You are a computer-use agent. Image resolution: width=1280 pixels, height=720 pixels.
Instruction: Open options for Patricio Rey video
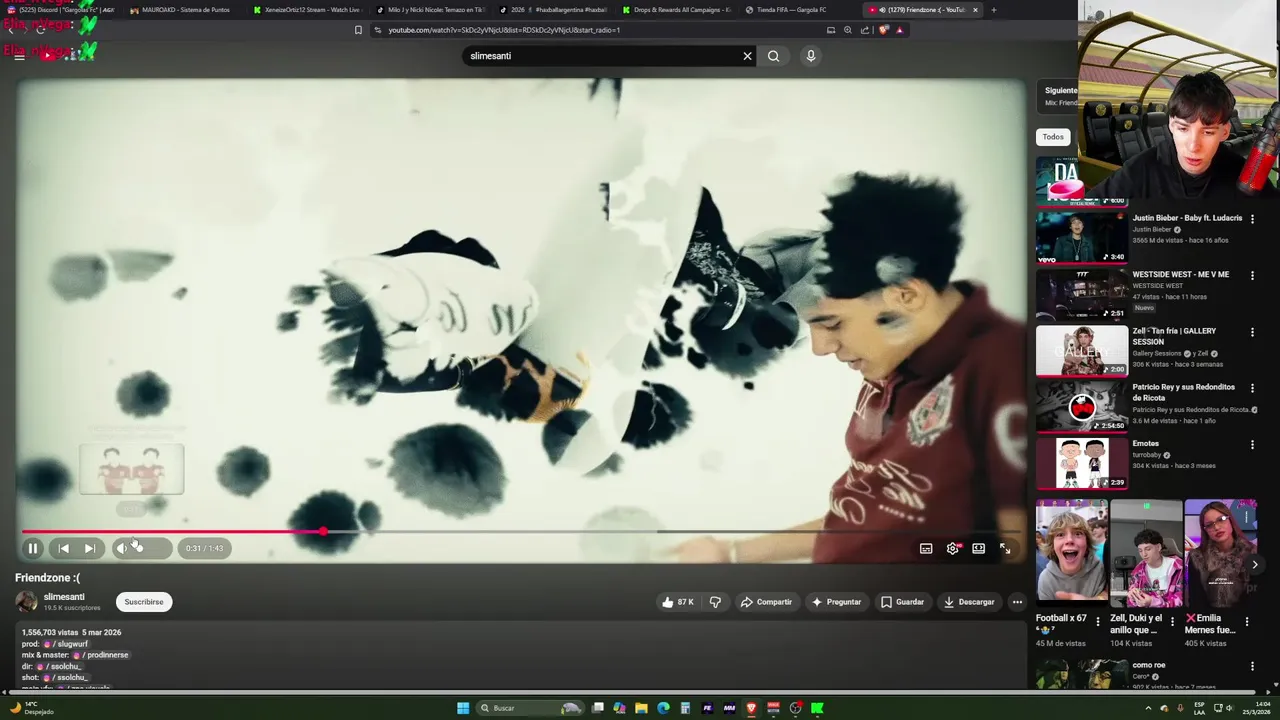tap(1252, 388)
